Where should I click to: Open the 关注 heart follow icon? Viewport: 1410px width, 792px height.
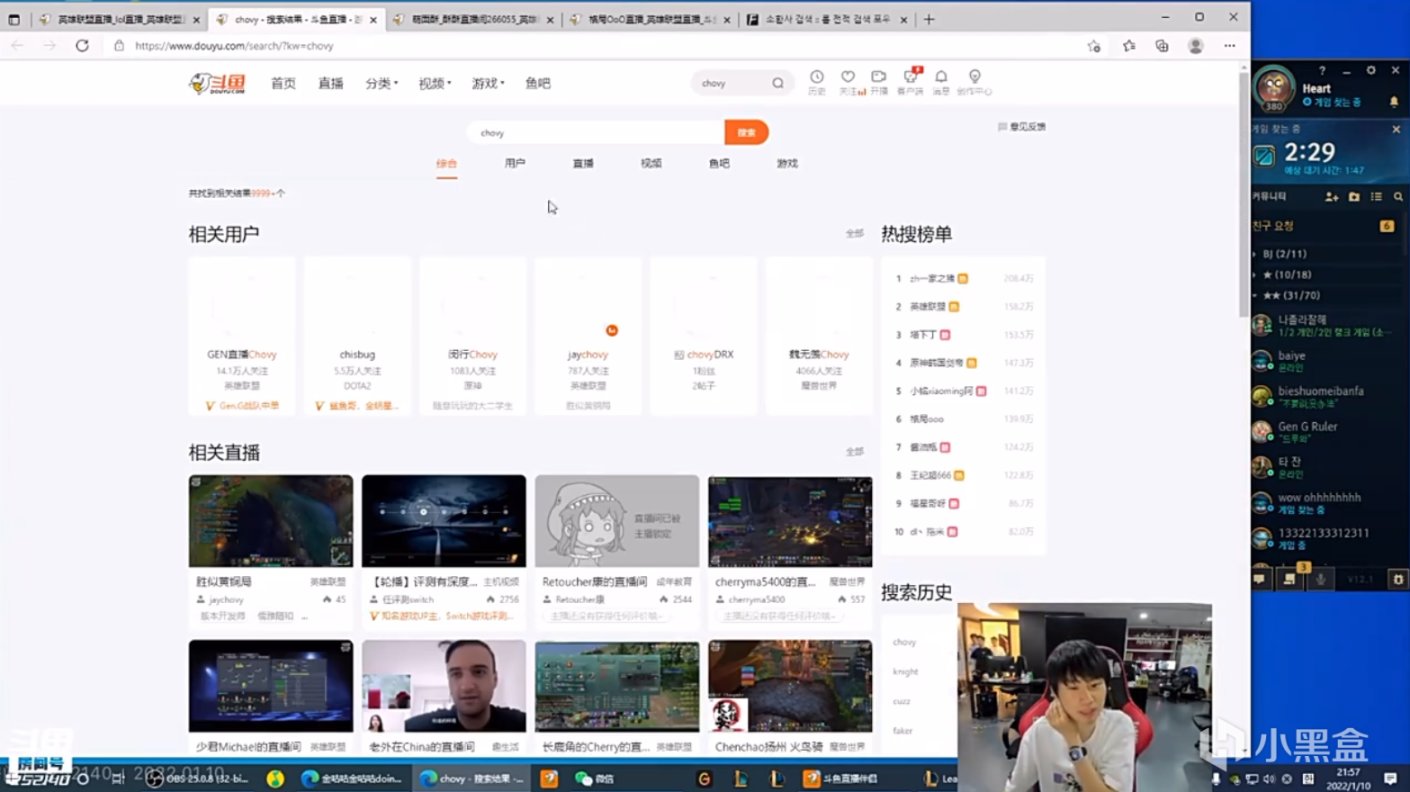848,77
